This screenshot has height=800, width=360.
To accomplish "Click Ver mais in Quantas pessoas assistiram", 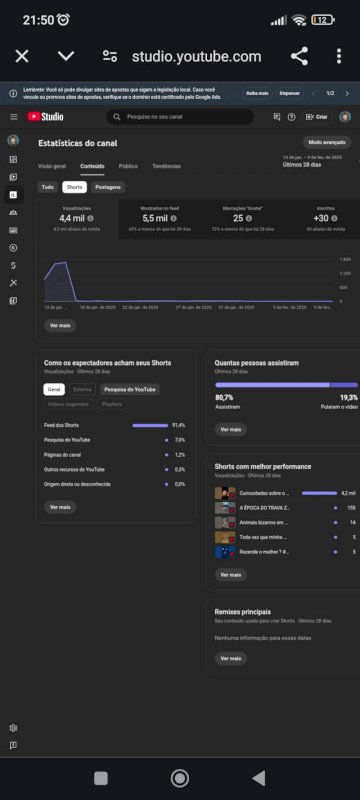I will (230, 430).
